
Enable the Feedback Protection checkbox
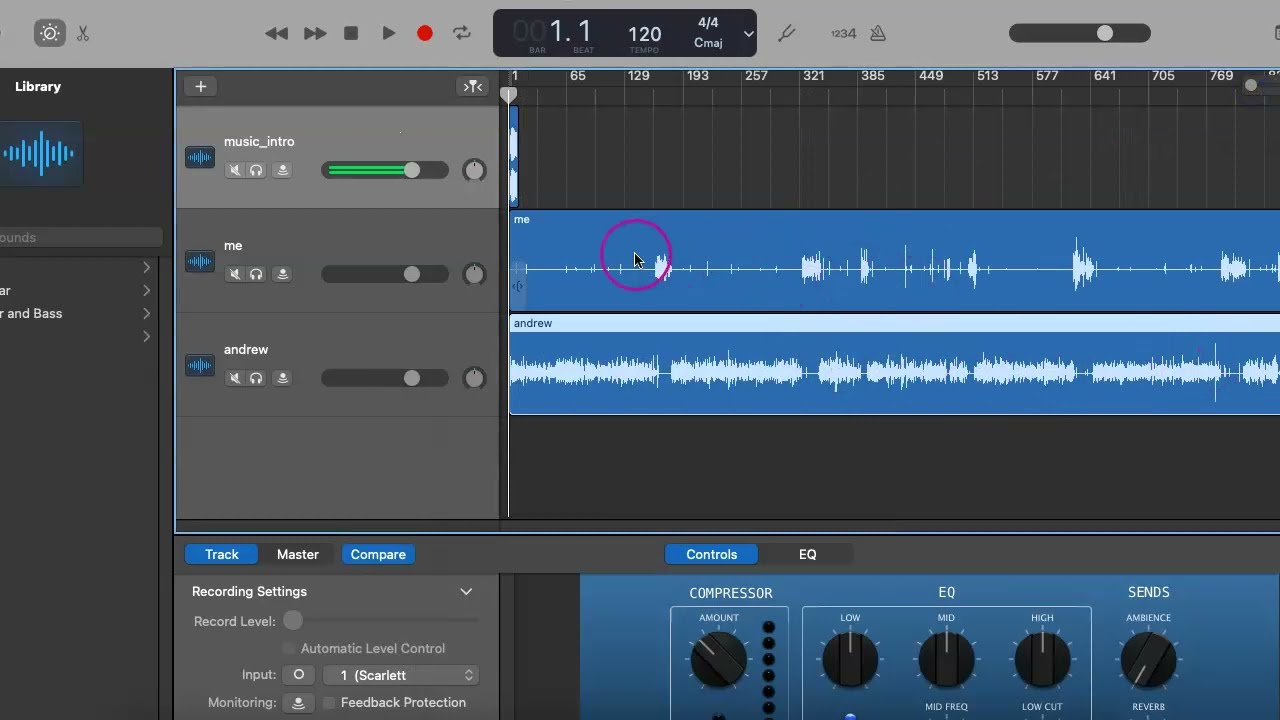(x=329, y=702)
